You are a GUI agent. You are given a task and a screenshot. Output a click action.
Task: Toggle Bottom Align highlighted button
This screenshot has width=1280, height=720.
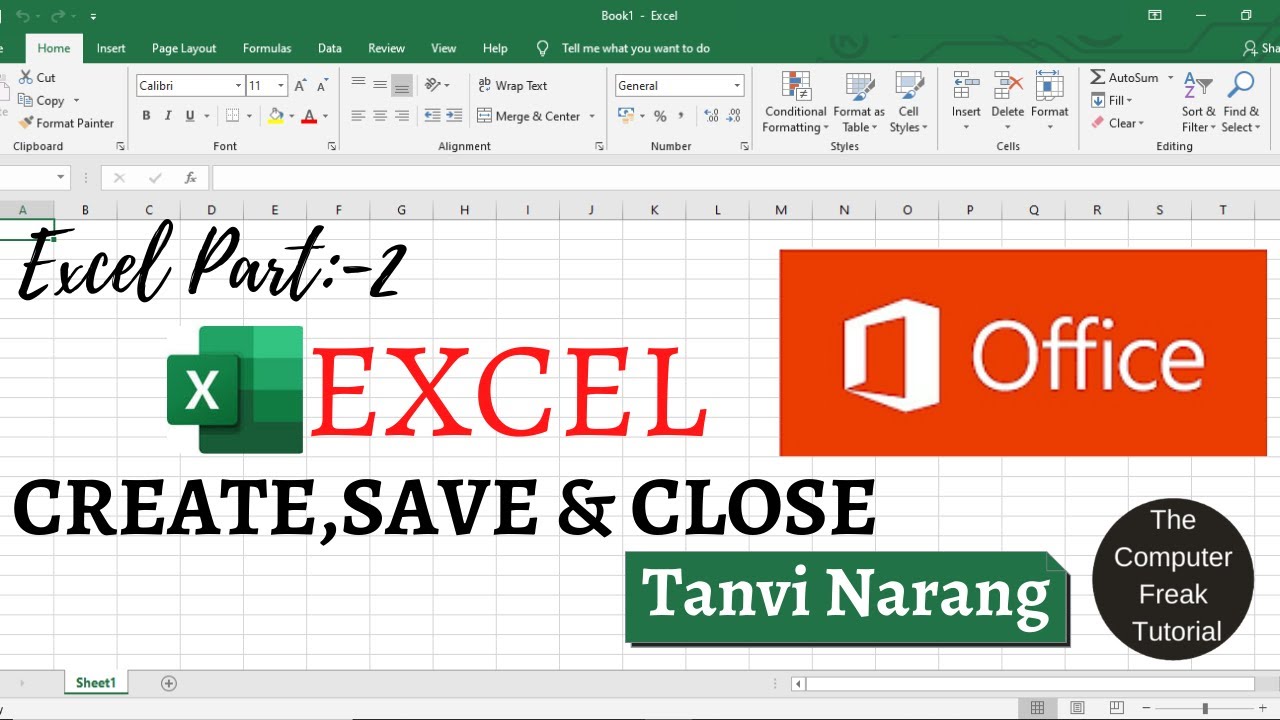click(x=402, y=85)
